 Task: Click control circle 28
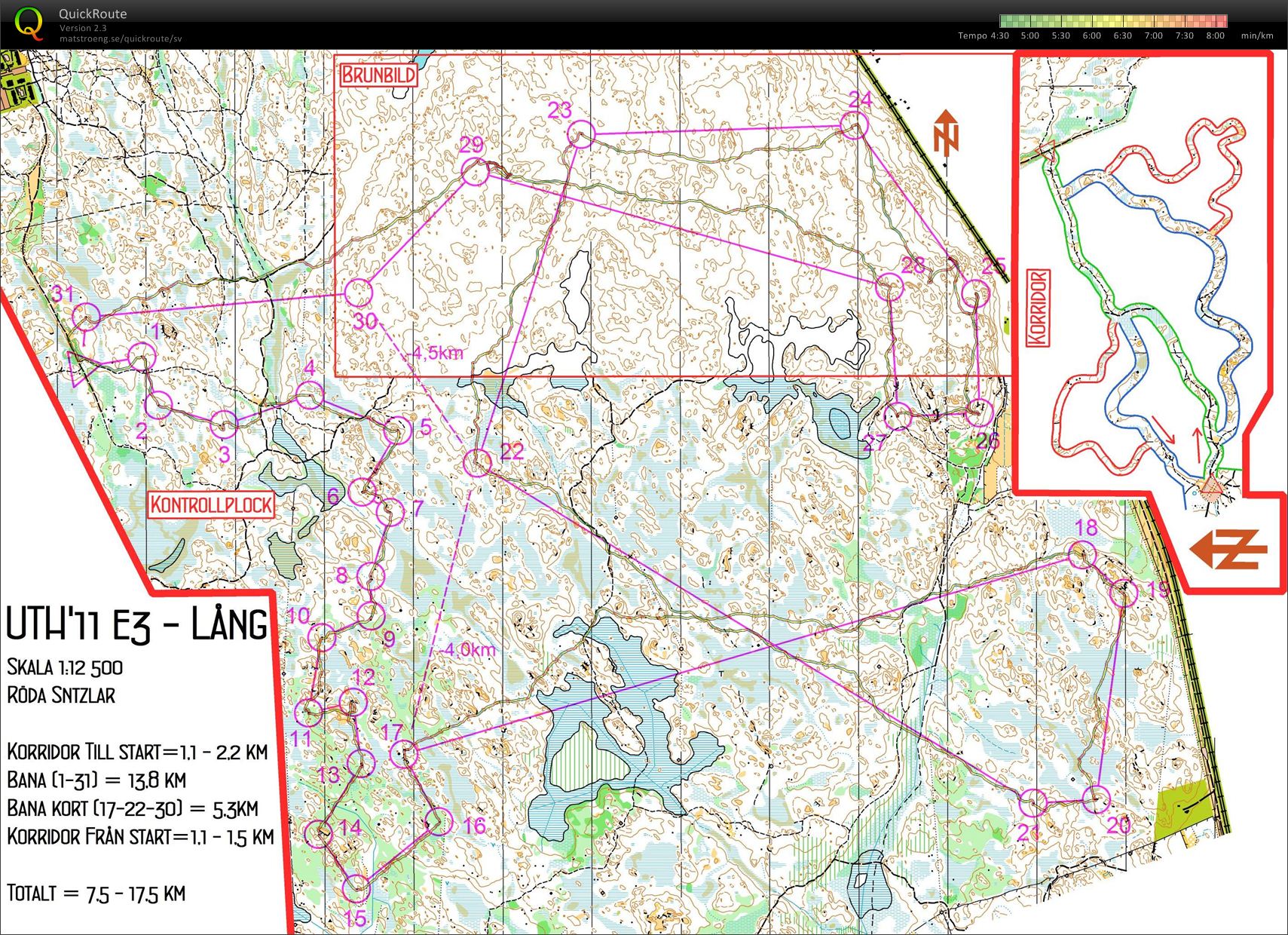[x=889, y=287]
